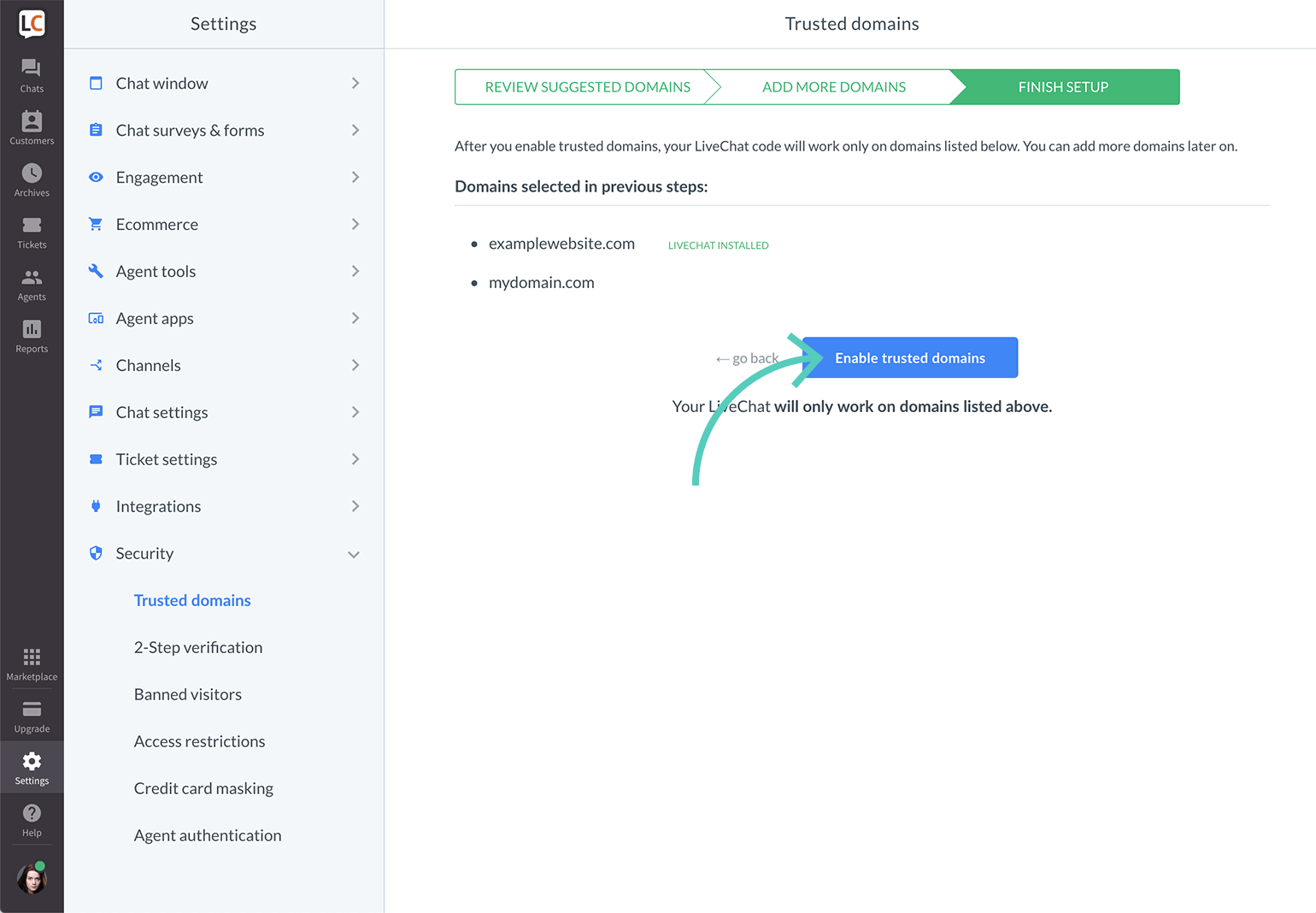Expand the Agent apps chevron
The height and width of the screenshot is (913, 1316).
pyautogui.click(x=355, y=318)
